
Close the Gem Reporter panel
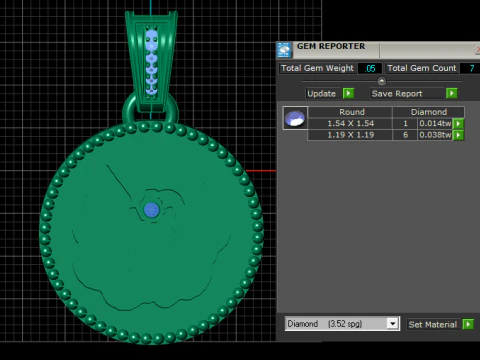pos(478,50)
